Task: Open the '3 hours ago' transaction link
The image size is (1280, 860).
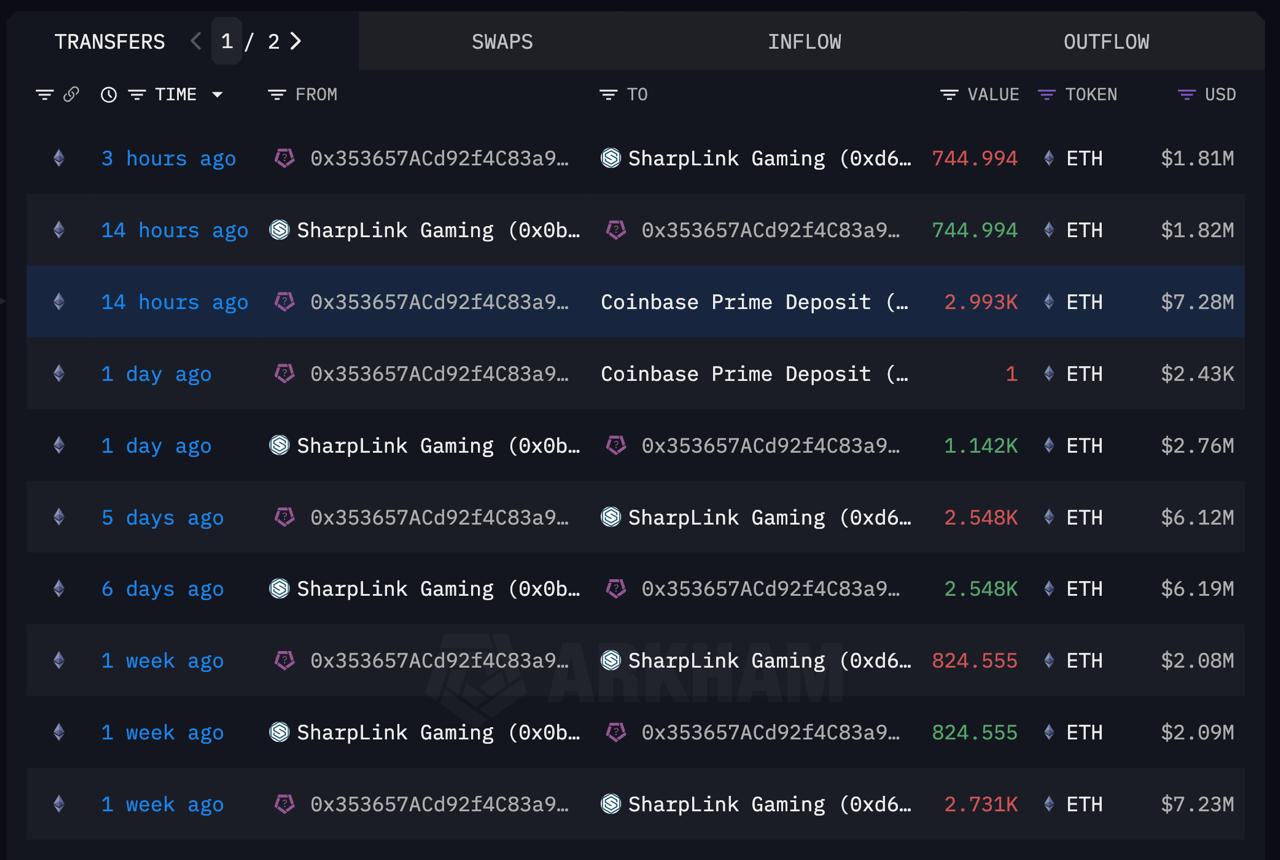Action: [x=168, y=158]
